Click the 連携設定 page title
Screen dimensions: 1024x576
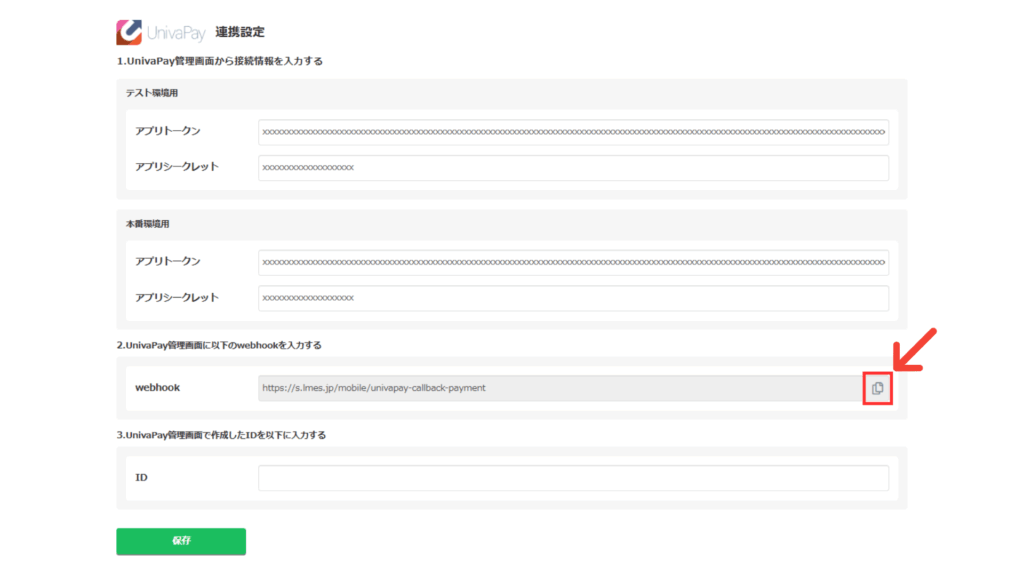[240, 33]
